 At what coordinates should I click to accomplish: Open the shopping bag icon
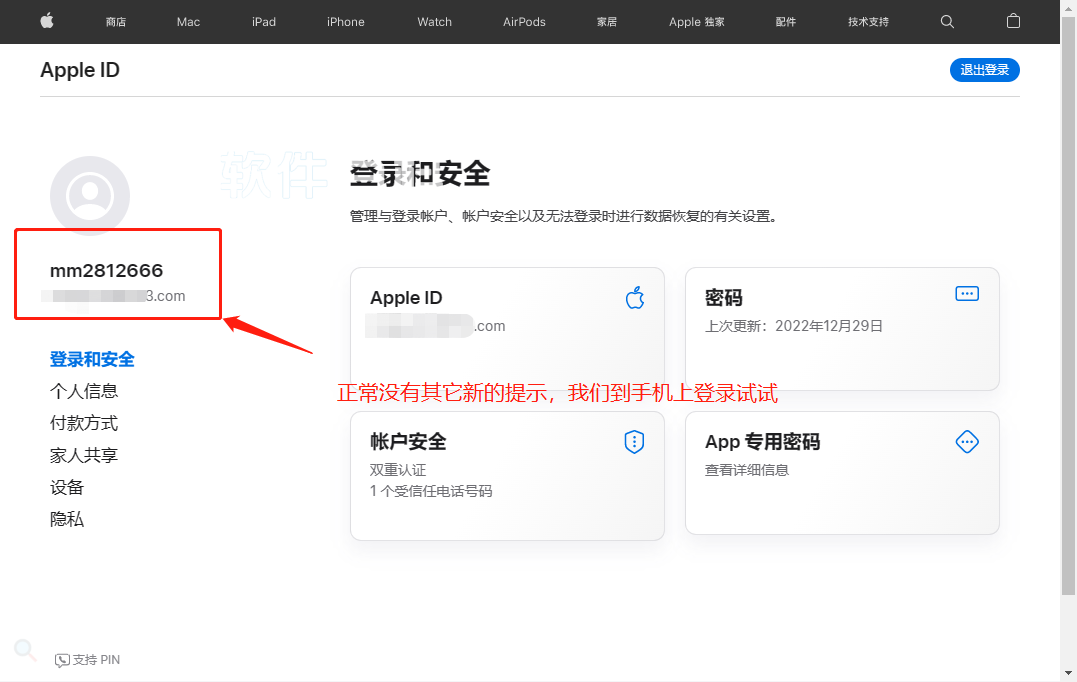click(1013, 21)
